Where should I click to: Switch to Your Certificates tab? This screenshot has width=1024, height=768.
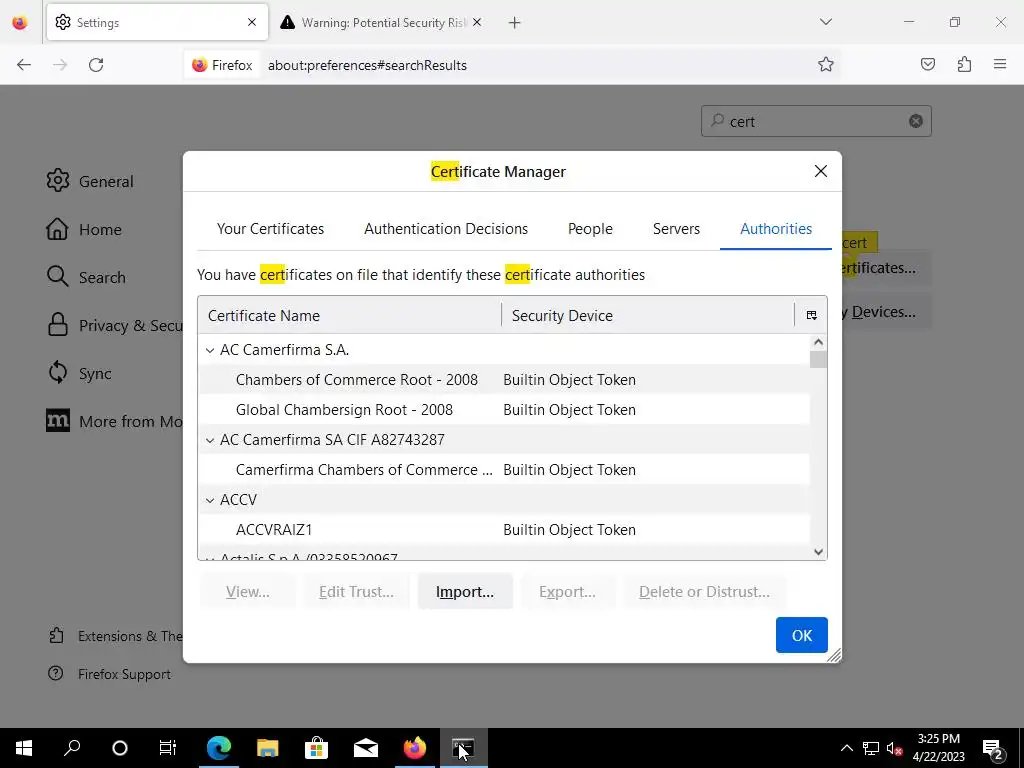click(x=270, y=229)
